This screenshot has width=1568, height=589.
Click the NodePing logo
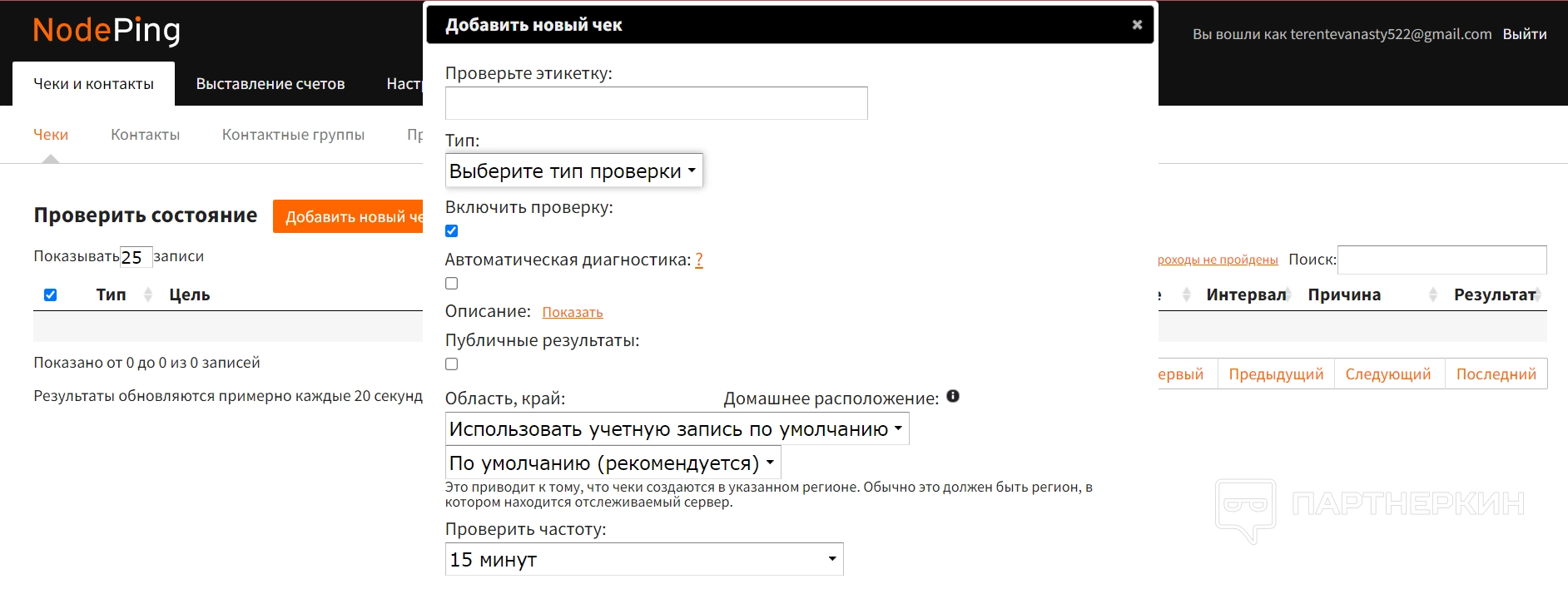click(107, 31)
